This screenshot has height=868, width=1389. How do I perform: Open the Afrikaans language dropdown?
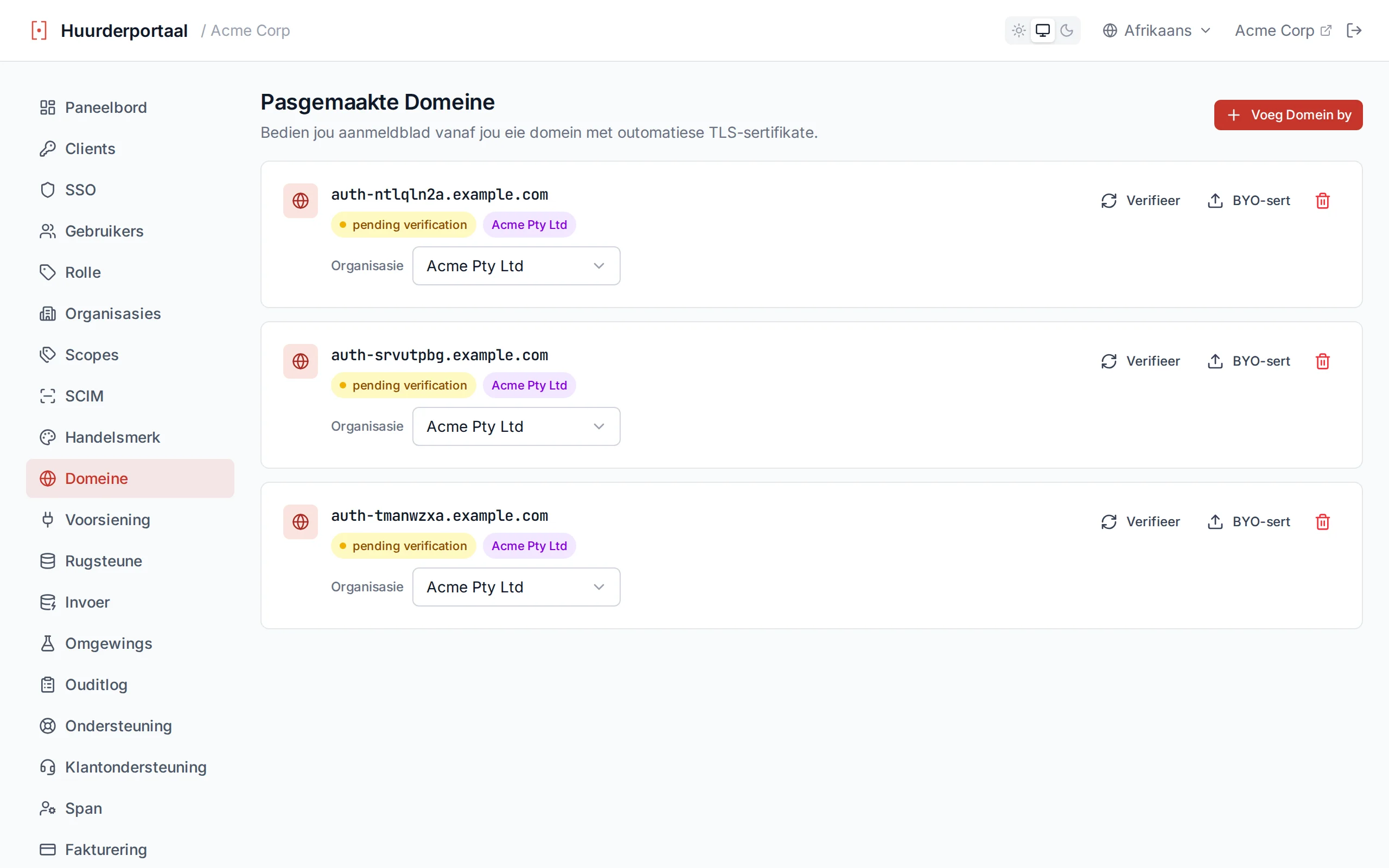1156,30
